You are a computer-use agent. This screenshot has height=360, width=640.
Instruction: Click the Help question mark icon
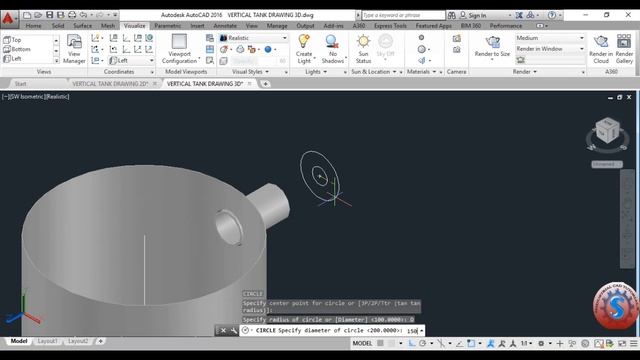[x=552, y=15]
